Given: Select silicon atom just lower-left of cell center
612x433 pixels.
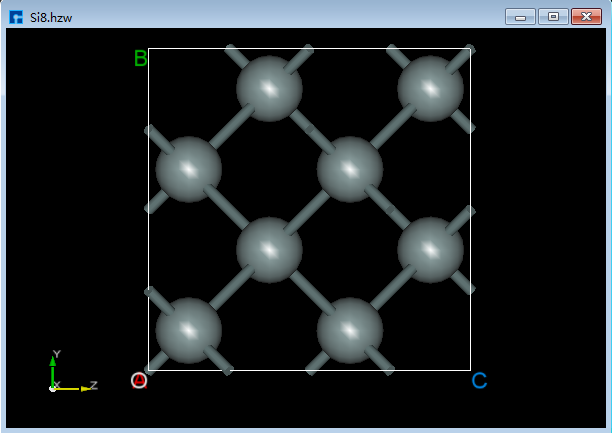Looking at the screenshot, I should tap(269, 249).
